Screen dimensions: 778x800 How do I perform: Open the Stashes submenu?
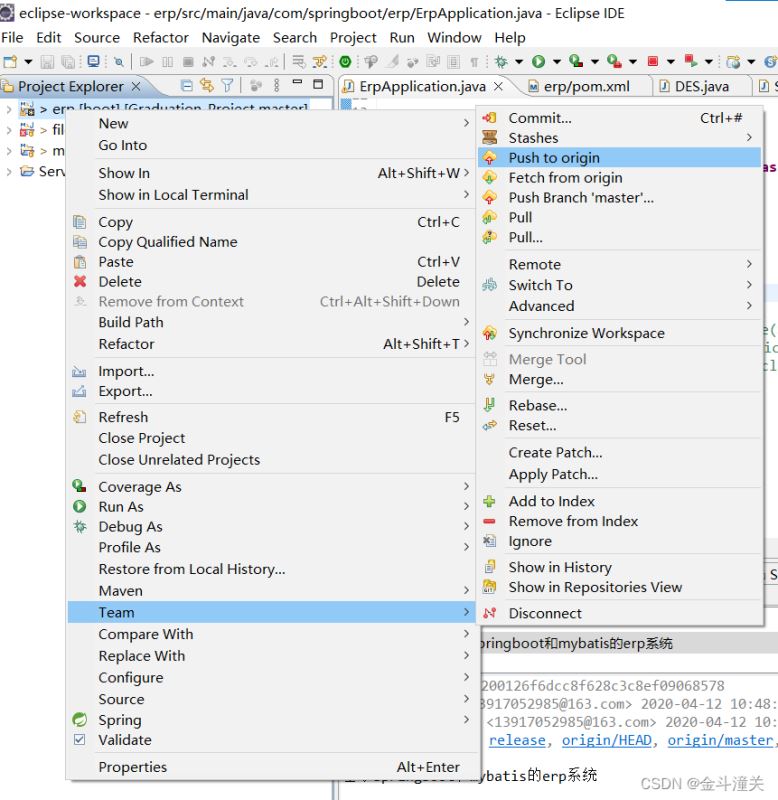pos(620,138)
